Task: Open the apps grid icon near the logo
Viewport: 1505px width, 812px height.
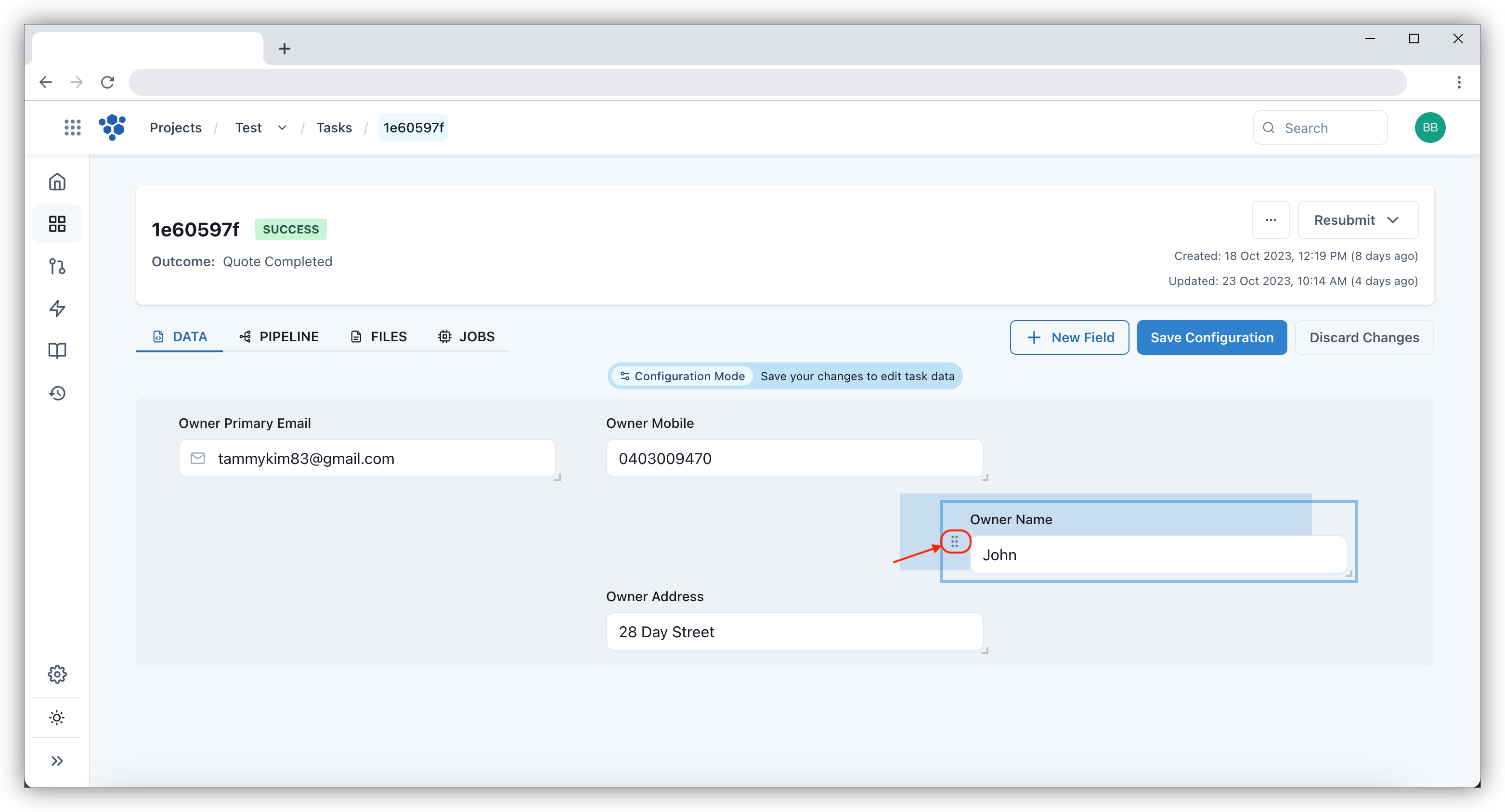Action: (72, 128)
